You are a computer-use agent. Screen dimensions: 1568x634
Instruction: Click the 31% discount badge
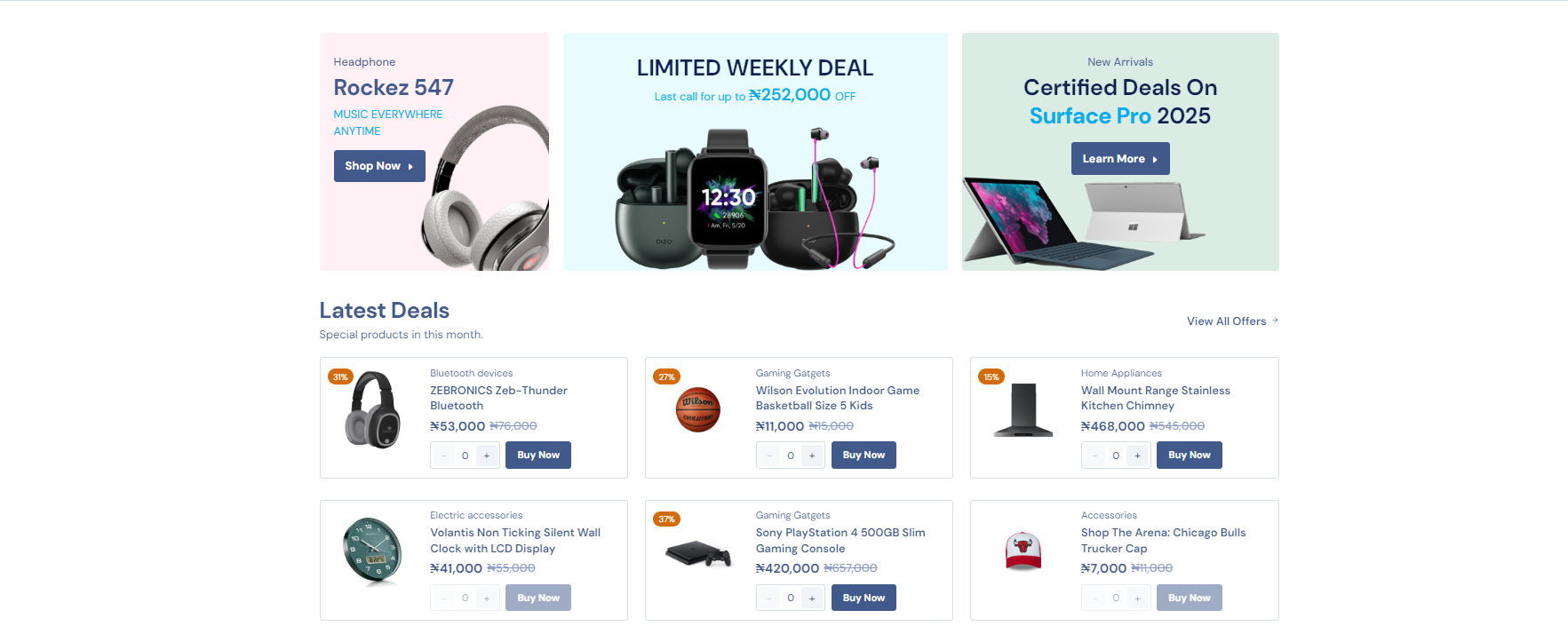click(x=340, y=376)
